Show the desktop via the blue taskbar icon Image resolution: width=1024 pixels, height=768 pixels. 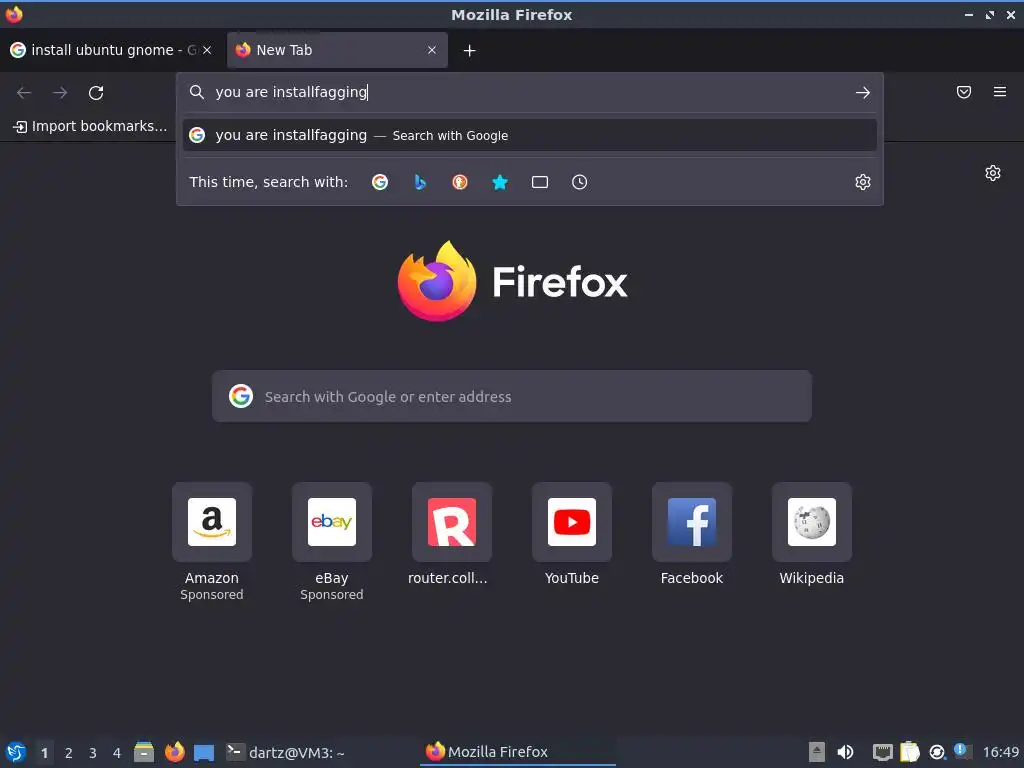pyautogui.click(x=204, y=753)
